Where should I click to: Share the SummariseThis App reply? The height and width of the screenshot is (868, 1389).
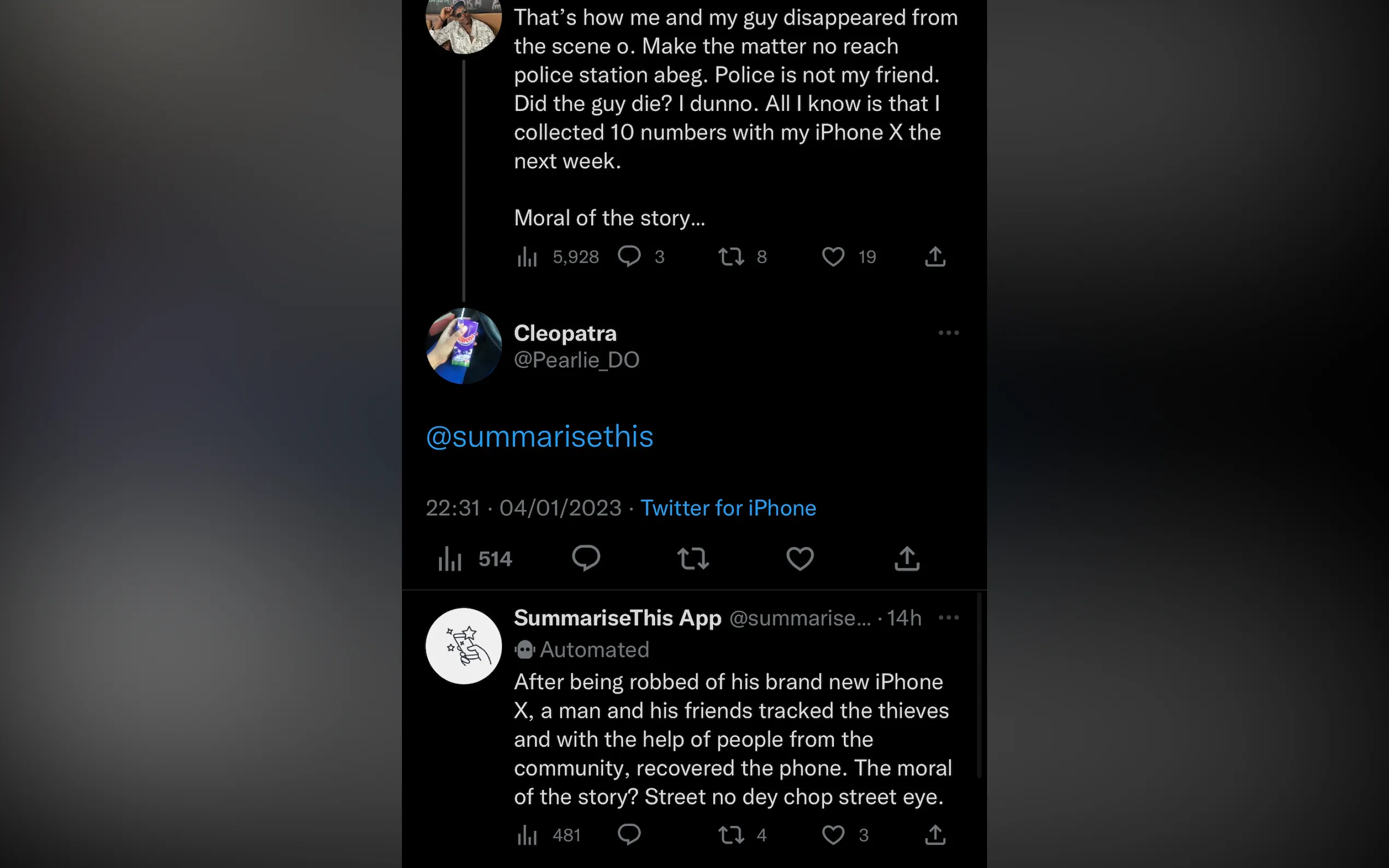coord(935,835)
